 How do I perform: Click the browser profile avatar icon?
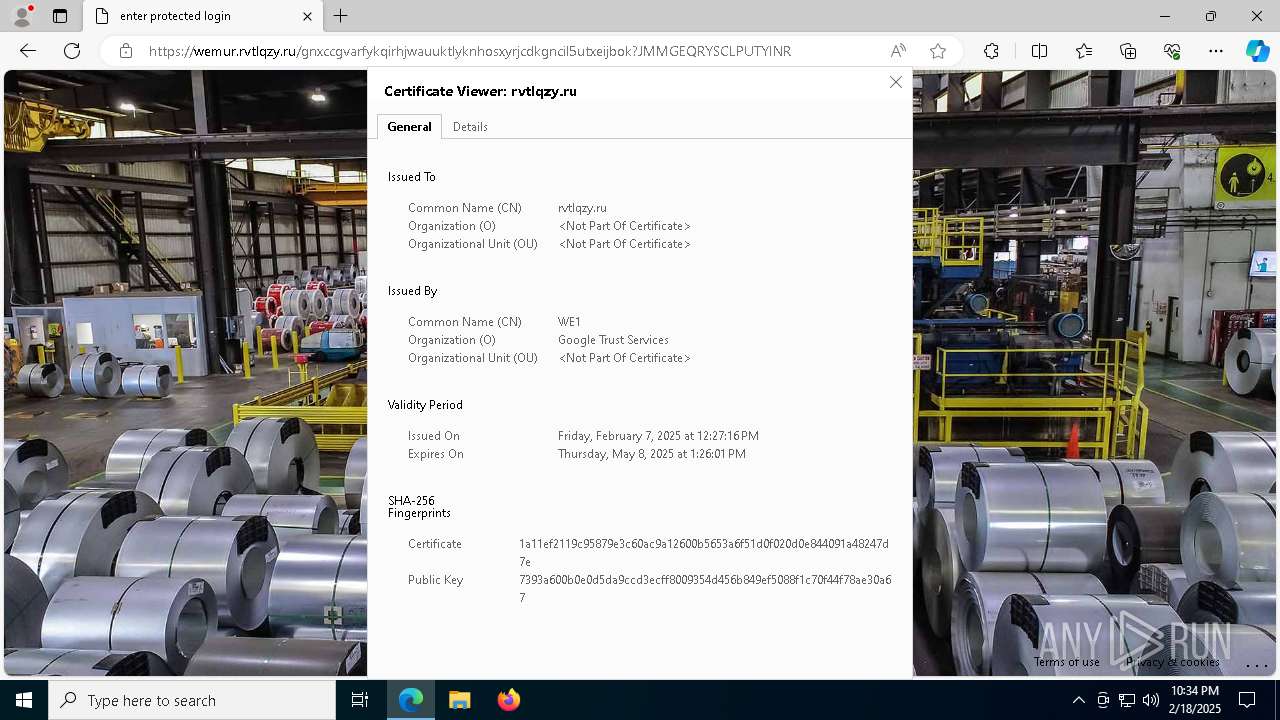22,16
